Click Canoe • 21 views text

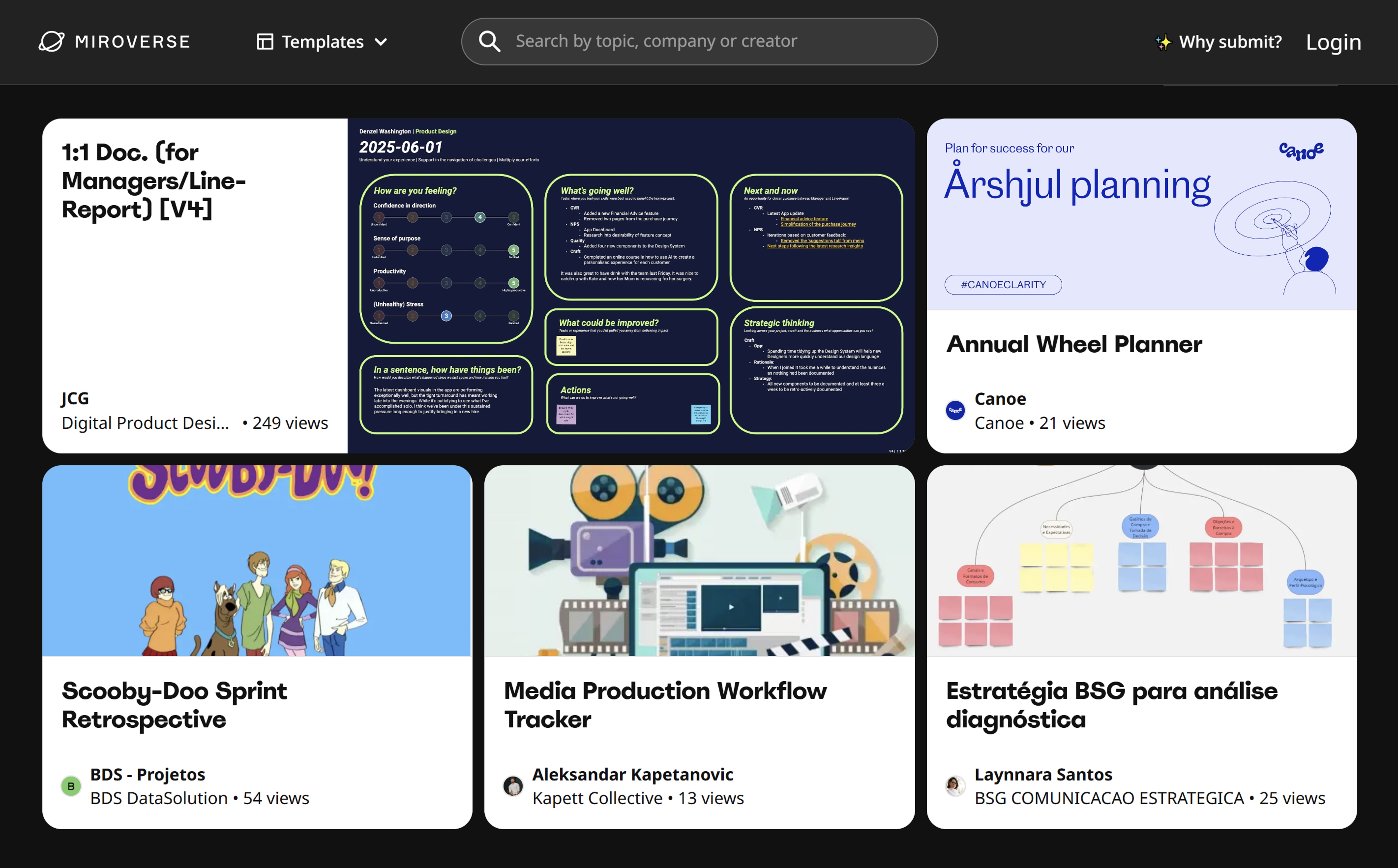[x=1039, y=423]
